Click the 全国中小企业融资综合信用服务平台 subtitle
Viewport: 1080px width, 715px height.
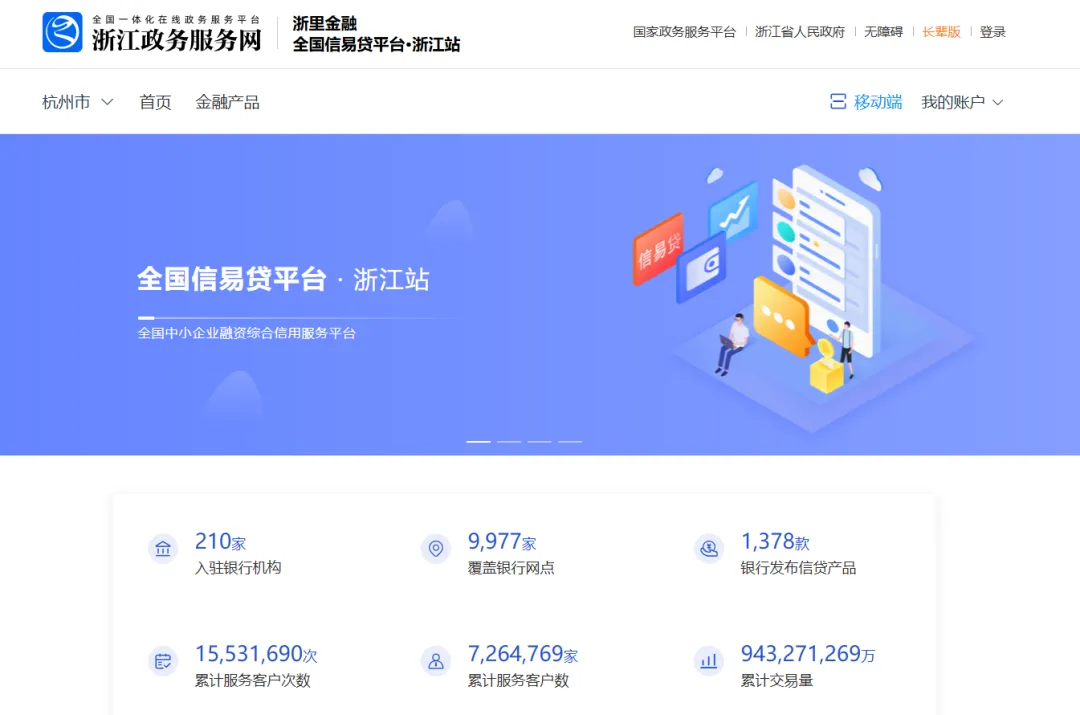pos(247,333)
